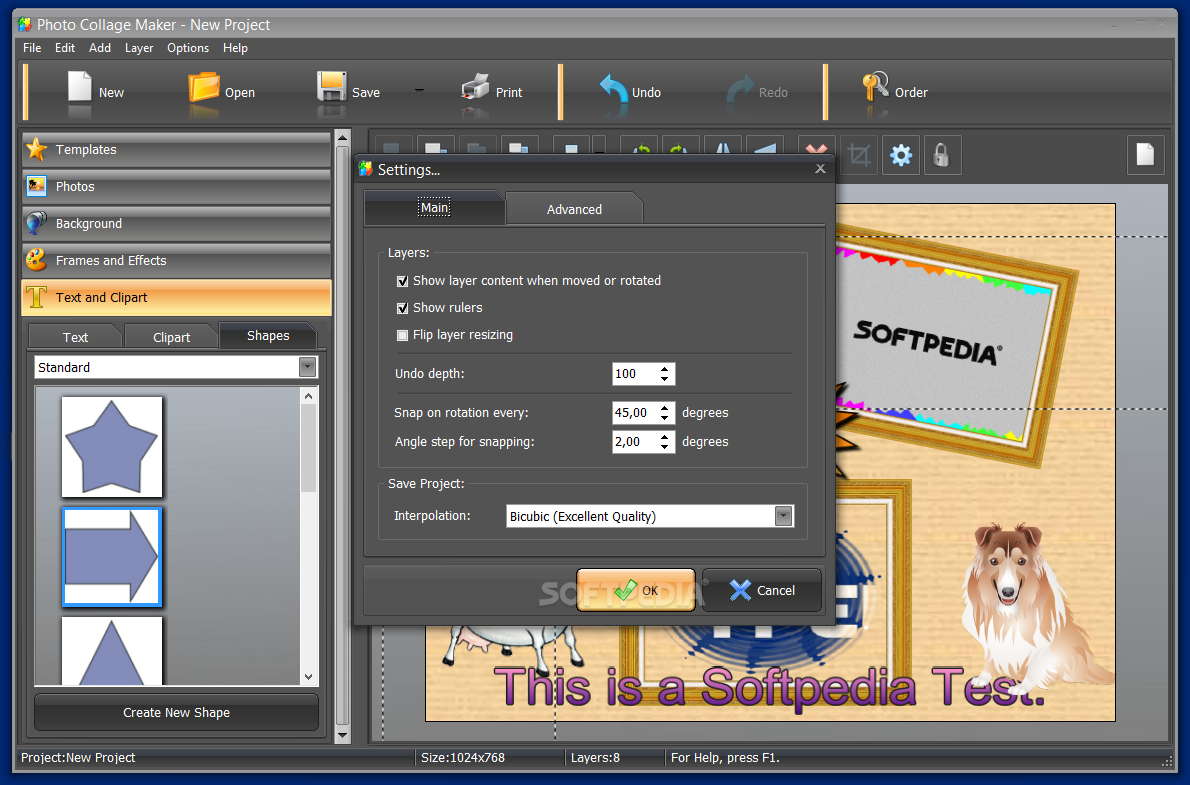Enable Flip layer resizing checkbox
The width and height of the screenshot is (1190, 785).
[402, 336]
